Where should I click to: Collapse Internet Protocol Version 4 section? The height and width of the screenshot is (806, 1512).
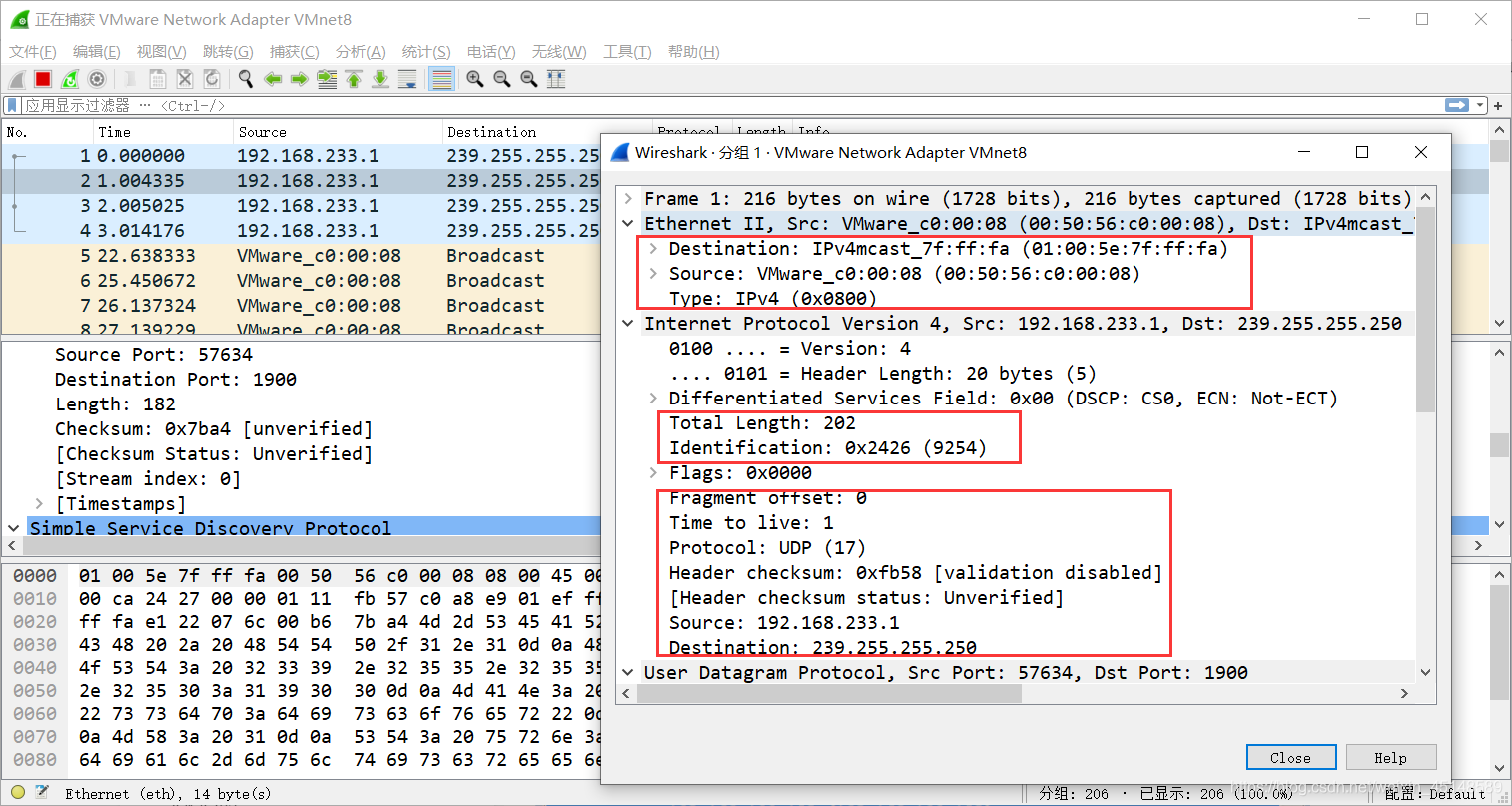coord(628,323)
